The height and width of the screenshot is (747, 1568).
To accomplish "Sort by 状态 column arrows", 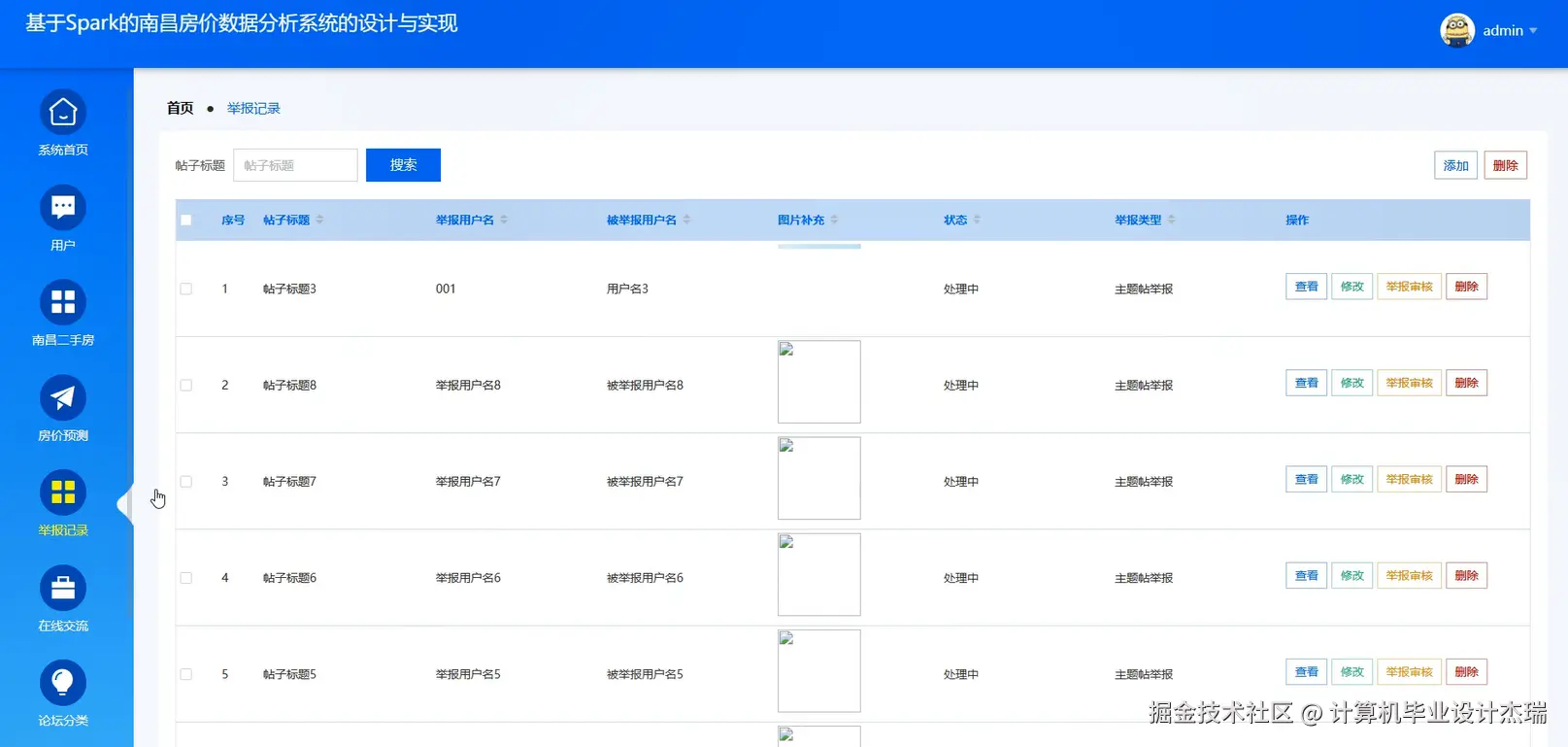I will tap(977, 221).
